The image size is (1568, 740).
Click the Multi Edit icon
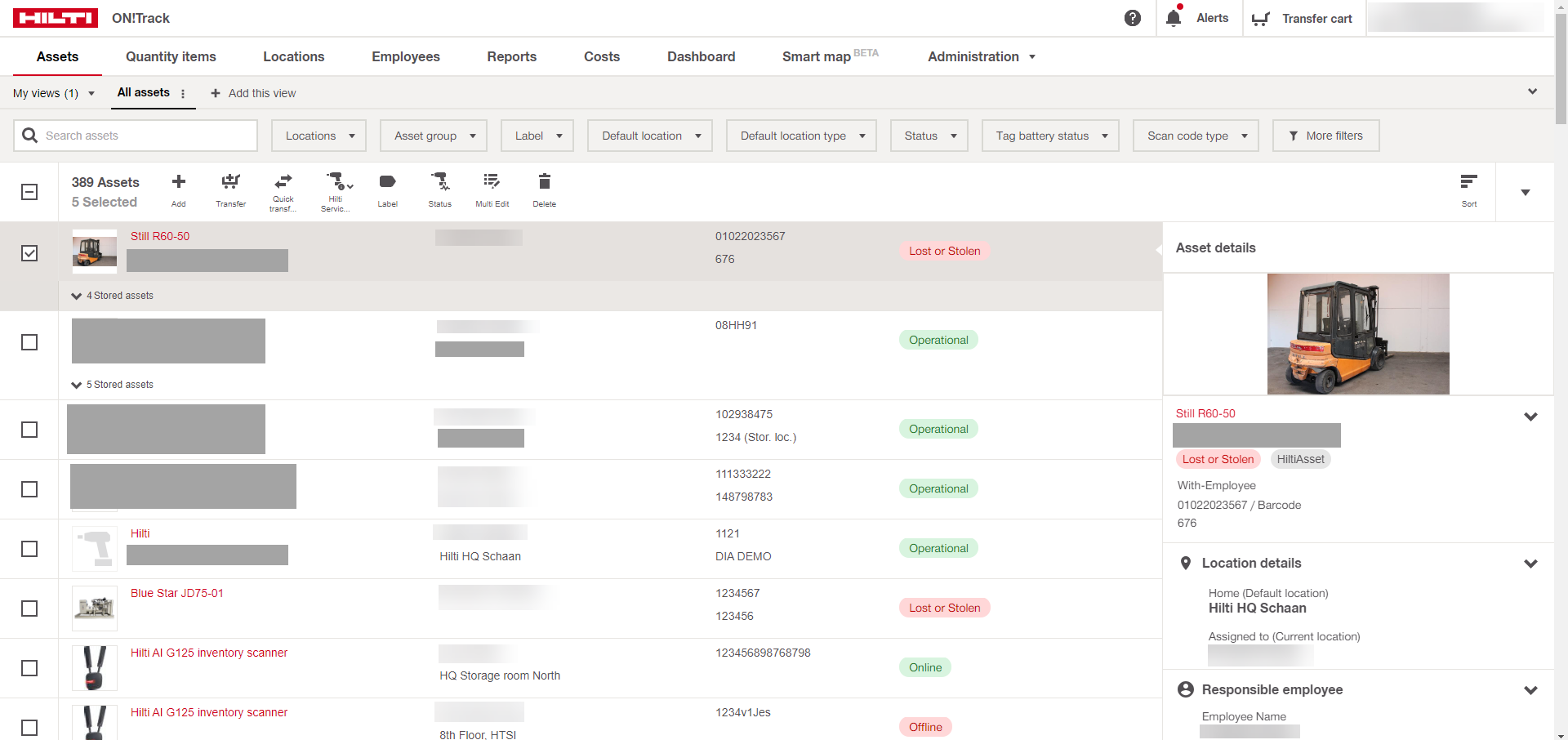pos(492,181)
